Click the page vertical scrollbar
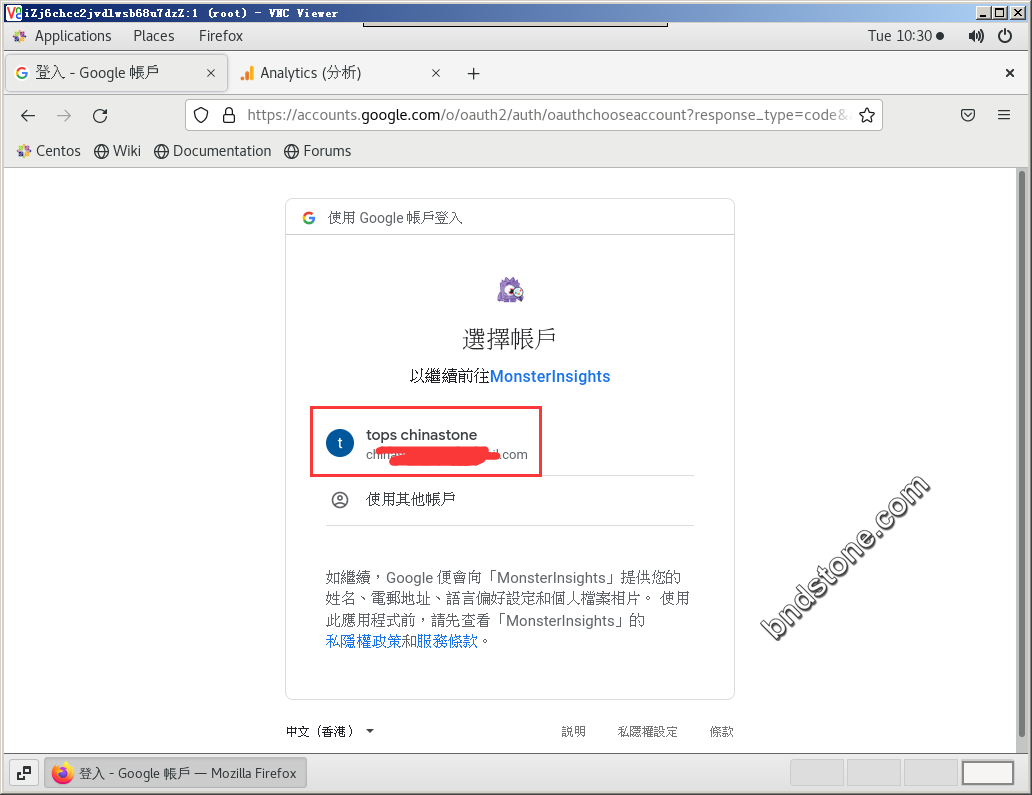Screen dimensions: 1032x795 tap(1021, 454)
